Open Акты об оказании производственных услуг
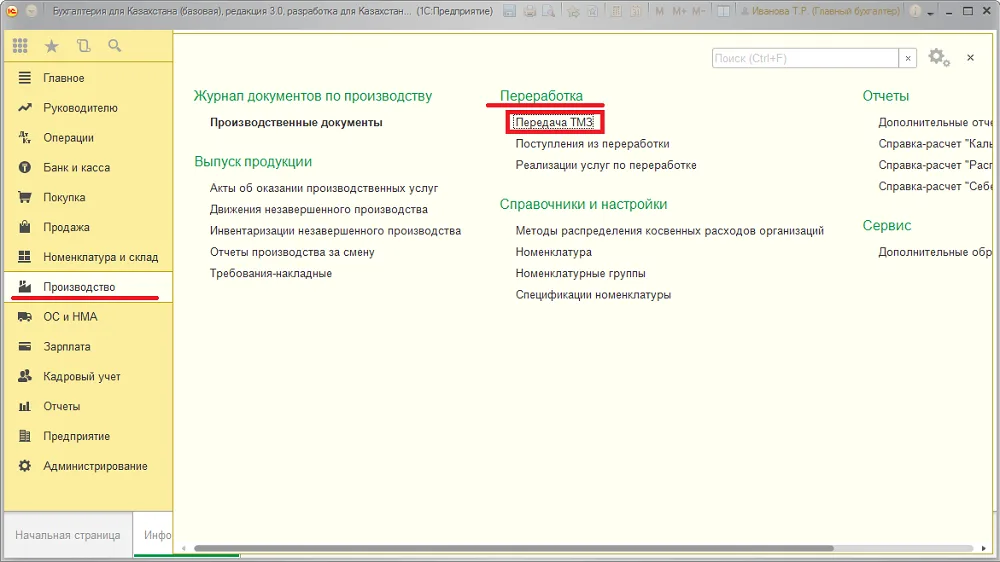Viewport: 1000px width, 562px height. (324, 188)
